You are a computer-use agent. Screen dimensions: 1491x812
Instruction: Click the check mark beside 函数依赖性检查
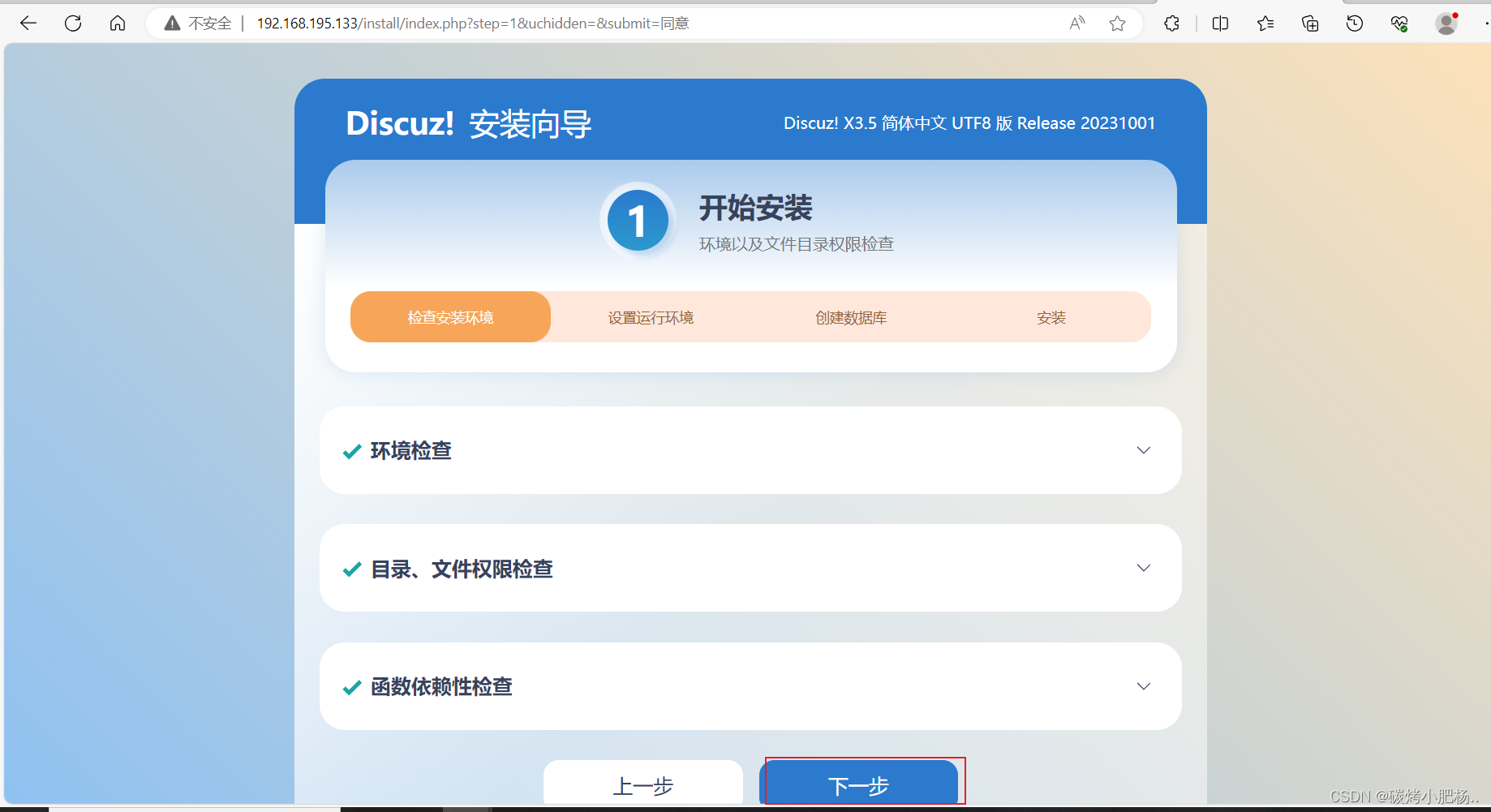tap(352, 688)
